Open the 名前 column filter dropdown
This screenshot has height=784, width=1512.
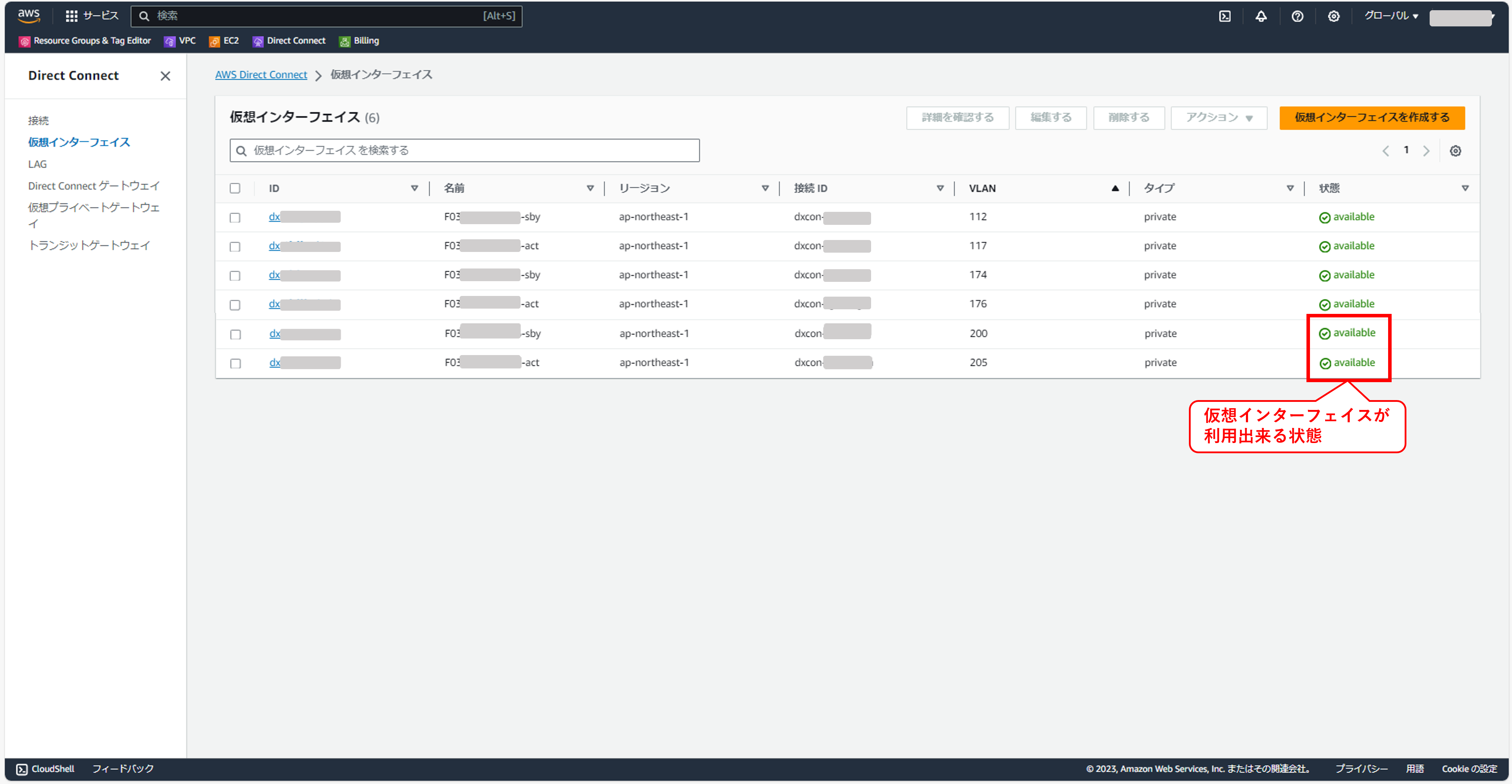(590, 188)
